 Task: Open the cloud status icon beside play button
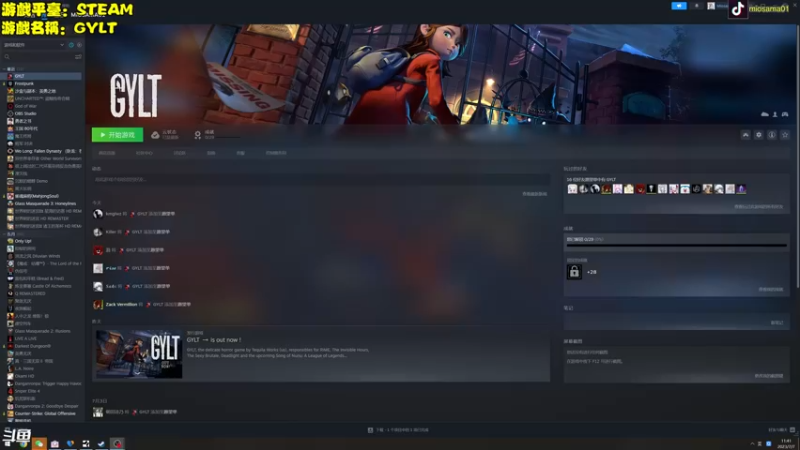[155, 135]
